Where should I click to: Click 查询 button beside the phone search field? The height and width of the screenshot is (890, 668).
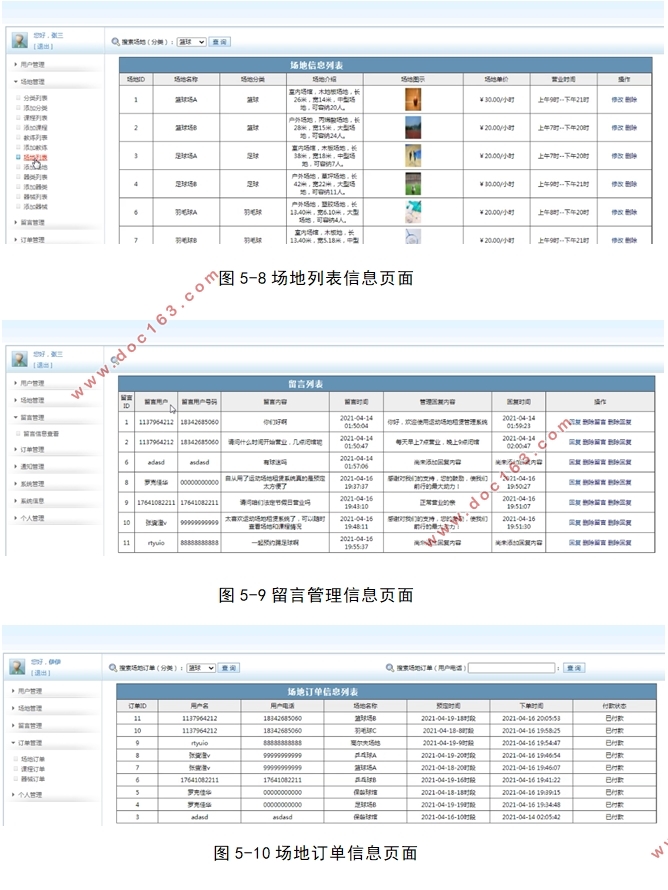tap(574, 668)
